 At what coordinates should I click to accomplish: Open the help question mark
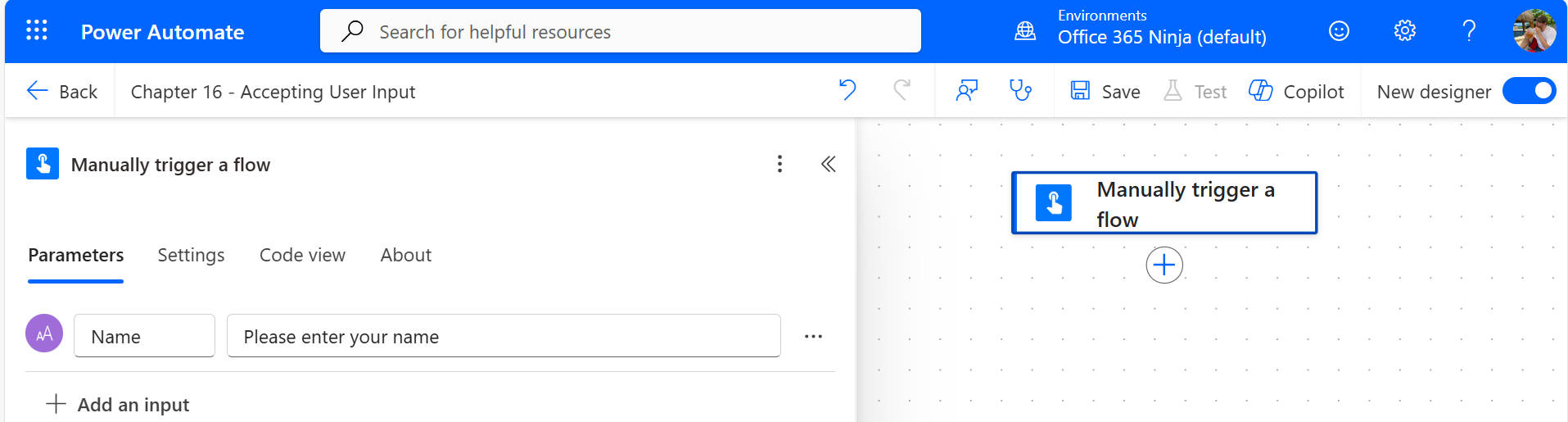(x=1469, y=31)
